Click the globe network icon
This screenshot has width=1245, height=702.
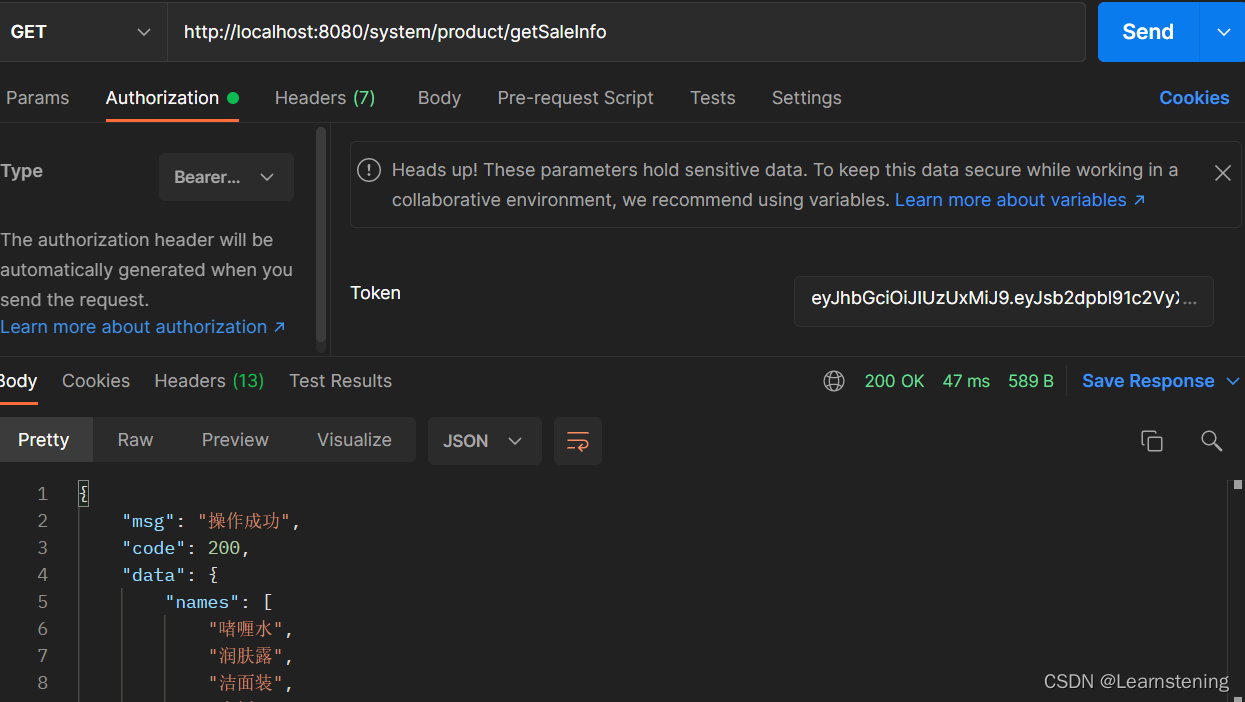coord(834,381)
